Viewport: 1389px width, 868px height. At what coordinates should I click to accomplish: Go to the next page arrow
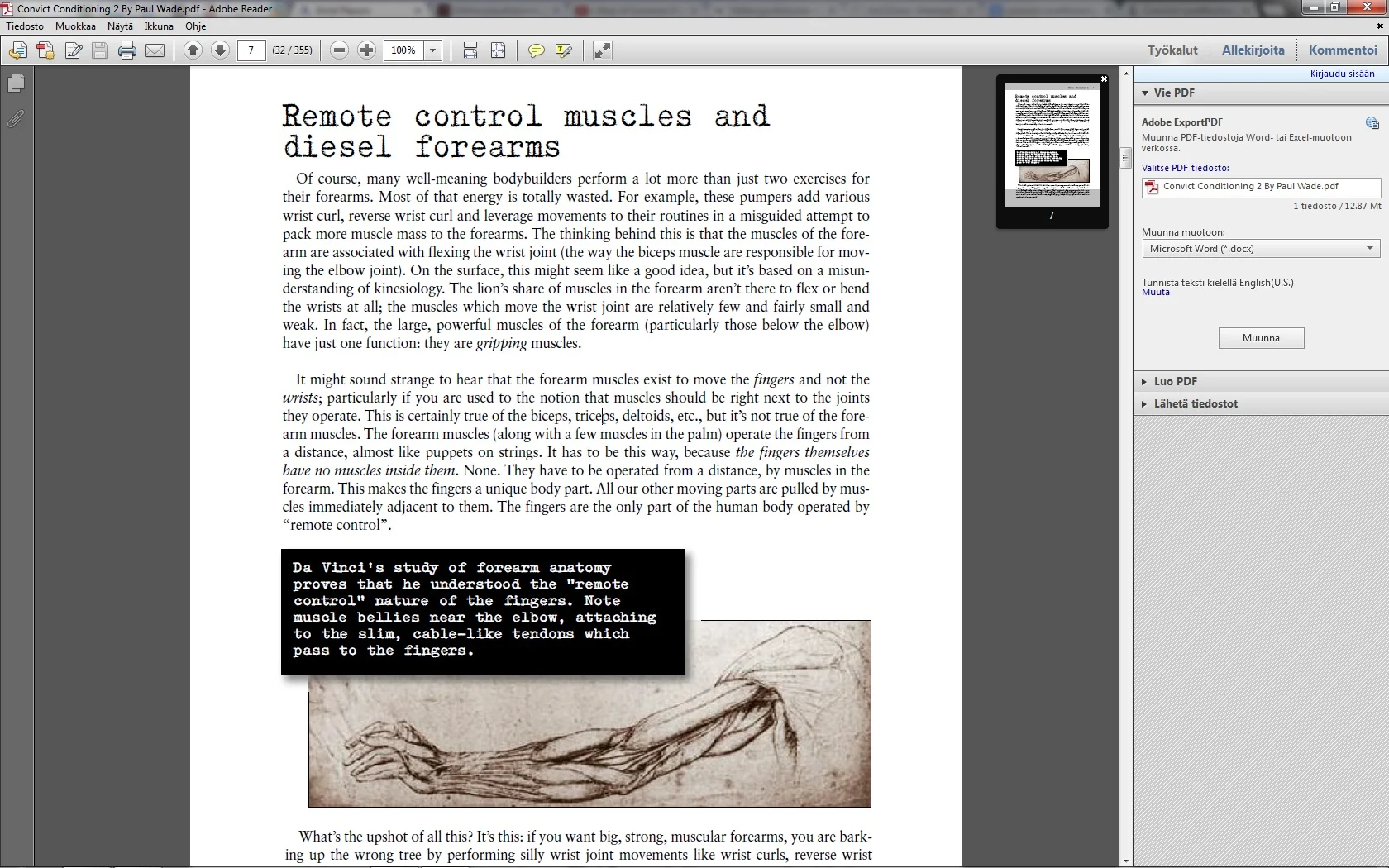click(x=220, y=50)
